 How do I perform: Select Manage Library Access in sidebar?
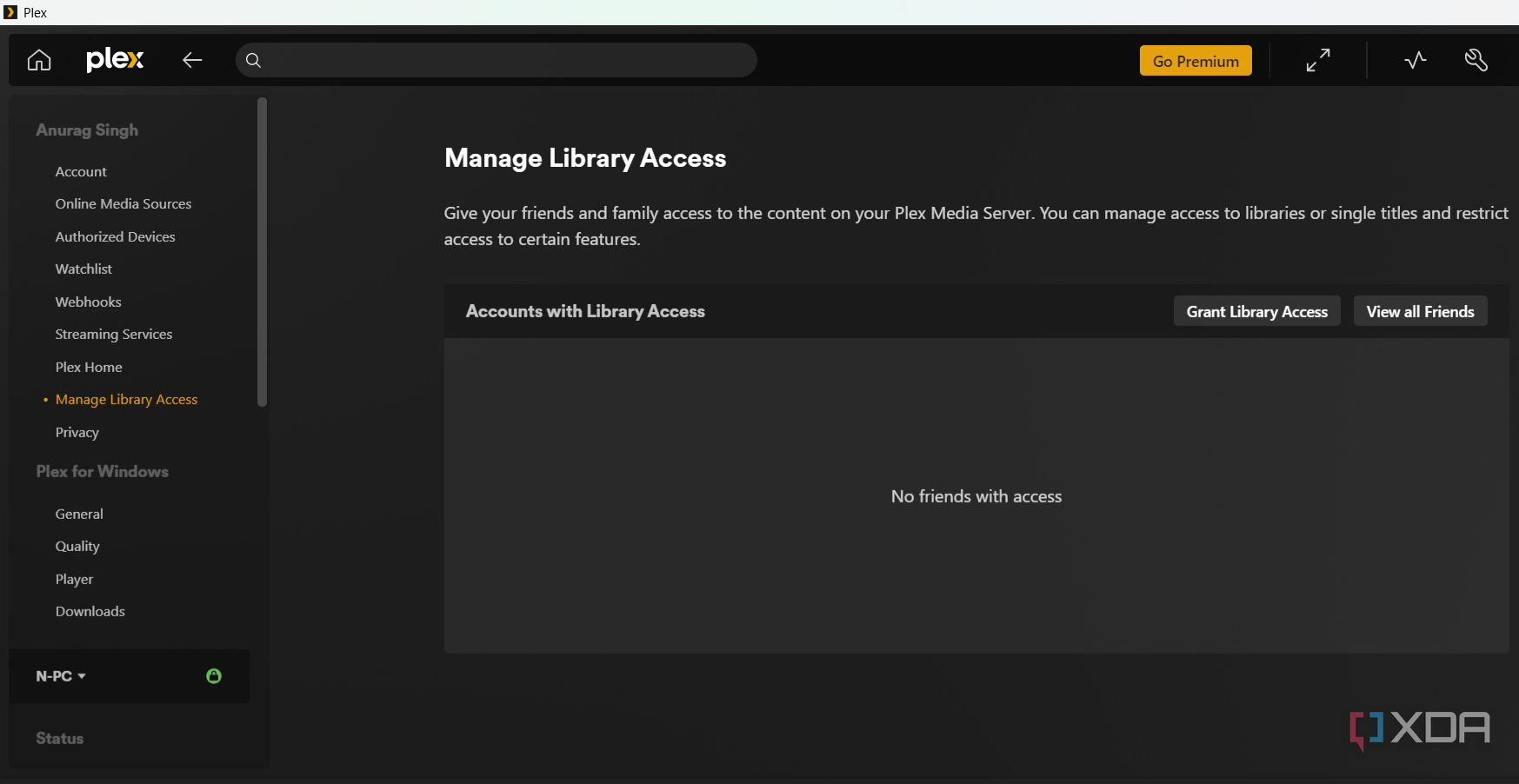pyautogui.click(x=126, y=399)
